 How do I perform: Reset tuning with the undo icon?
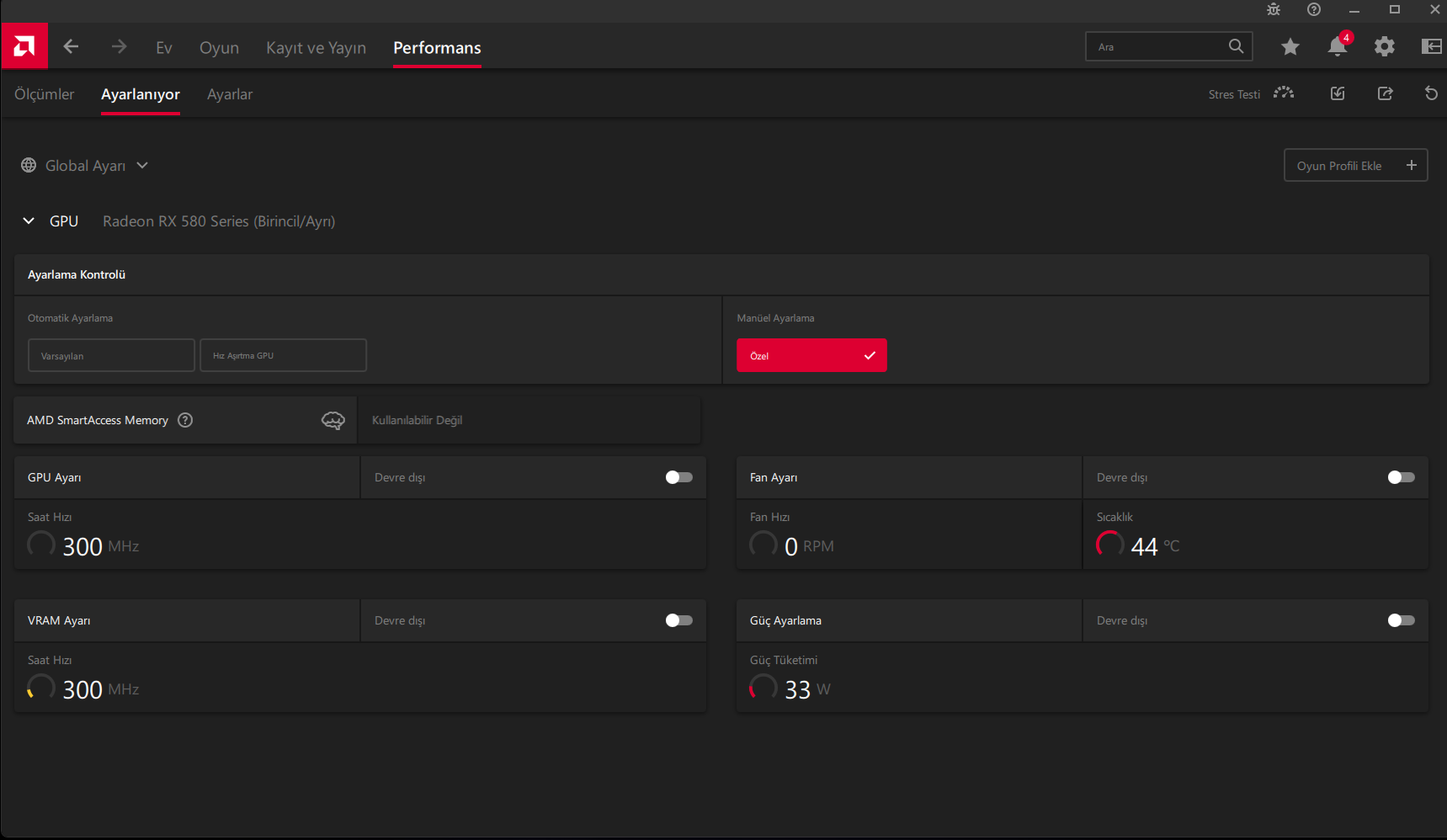(x=1431, y=93)
